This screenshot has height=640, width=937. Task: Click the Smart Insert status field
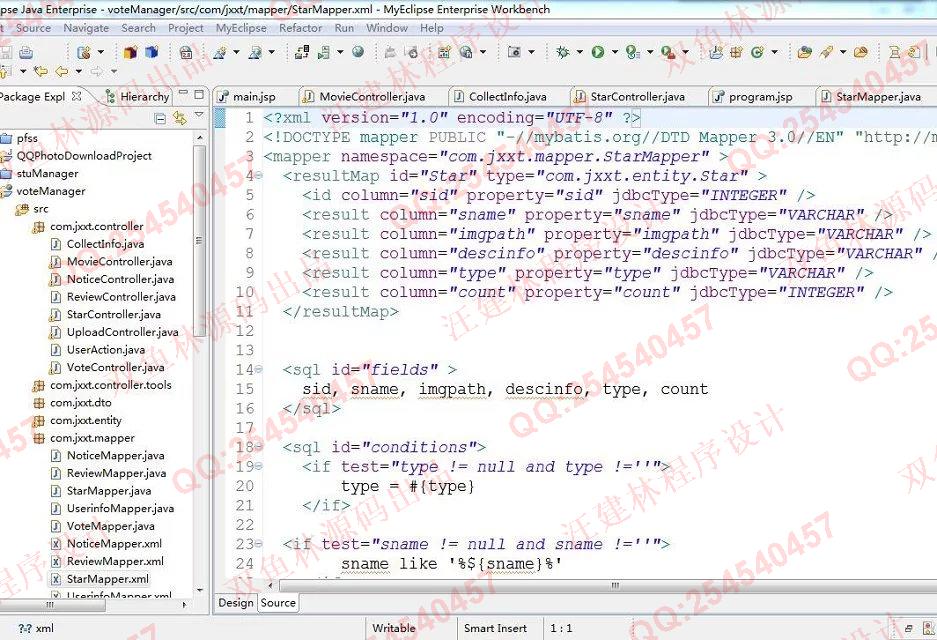point(495,628)
